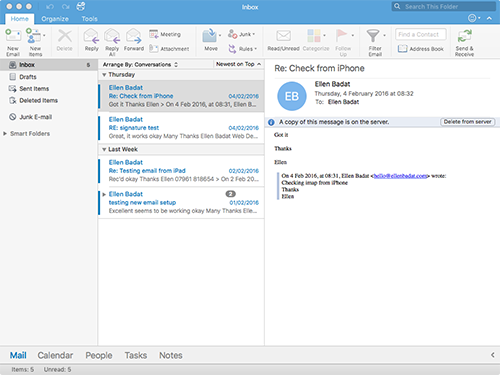The width and height of the screenshot is (500, 375).
Task: Open the Follow Up dropdown arrow
Action: pos(352,35)
